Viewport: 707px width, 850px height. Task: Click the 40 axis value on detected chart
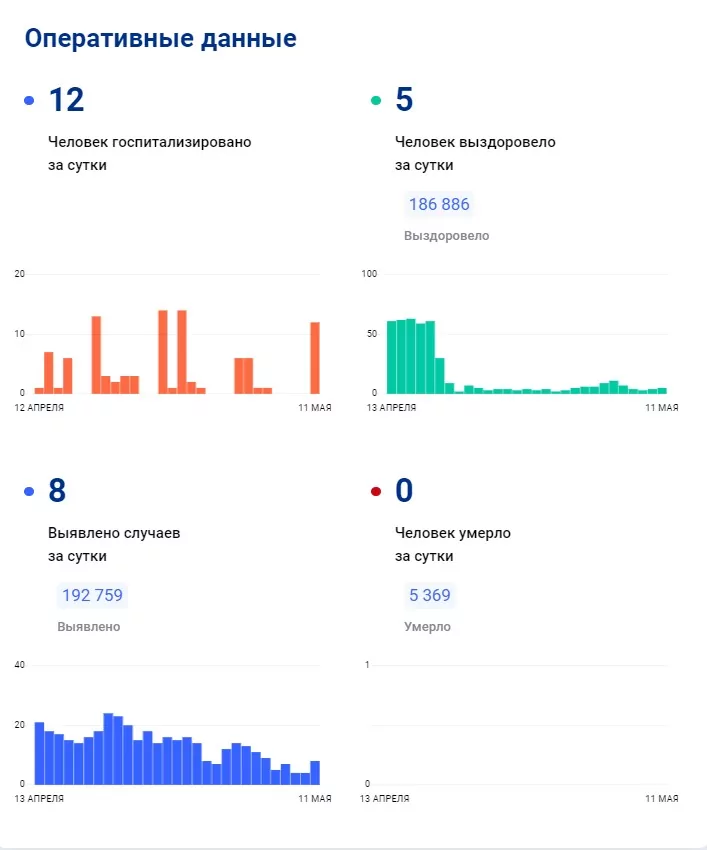20,665
